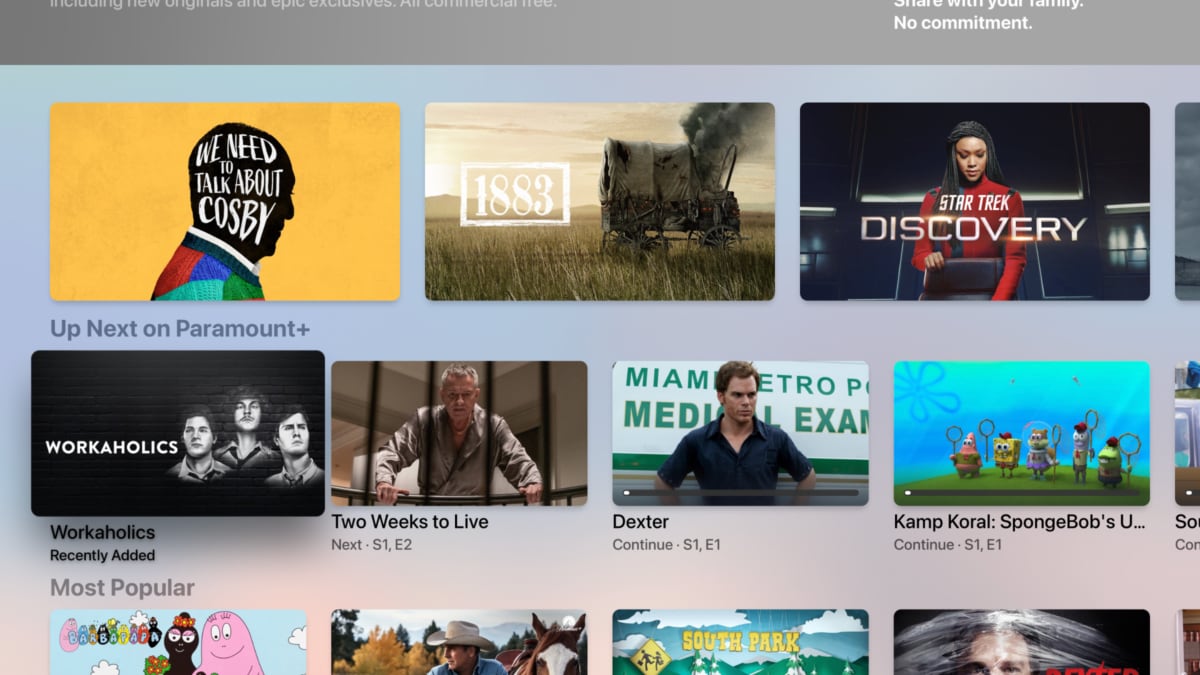Image resolution: width=1200 pixels, height=675 pixels.
Task: Click Kamp Koral: SpongeBob's title text
Action: (x=1020, y=522)
